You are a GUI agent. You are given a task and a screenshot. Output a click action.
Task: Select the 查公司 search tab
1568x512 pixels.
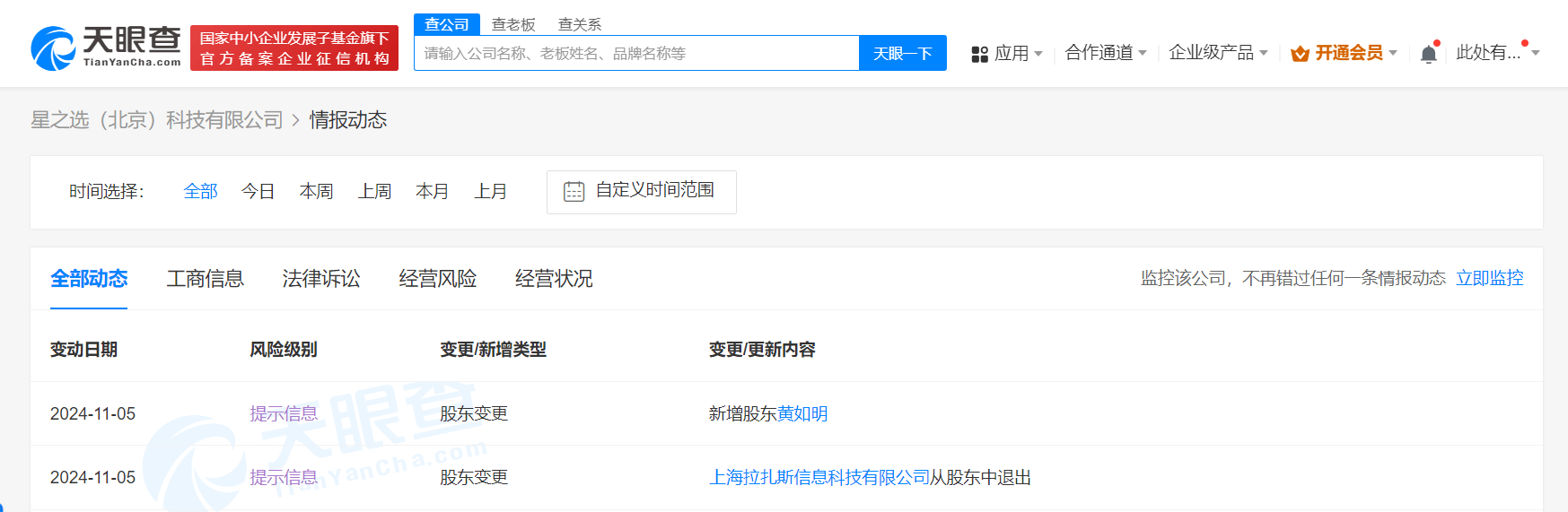pyautogui.click(x=447, y=24)
